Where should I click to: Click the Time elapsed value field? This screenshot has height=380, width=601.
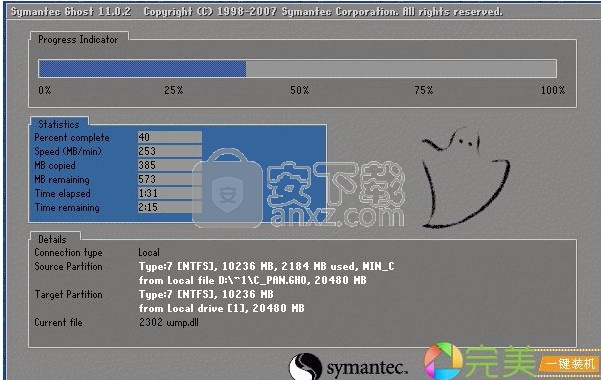pos(170,193)
